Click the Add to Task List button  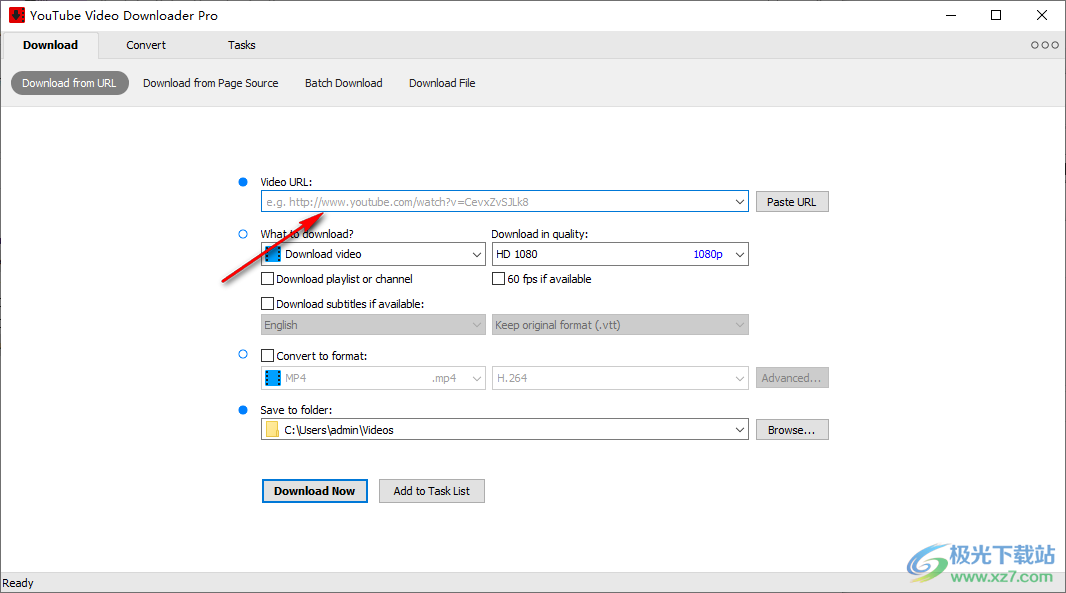(x=432, y=491)
